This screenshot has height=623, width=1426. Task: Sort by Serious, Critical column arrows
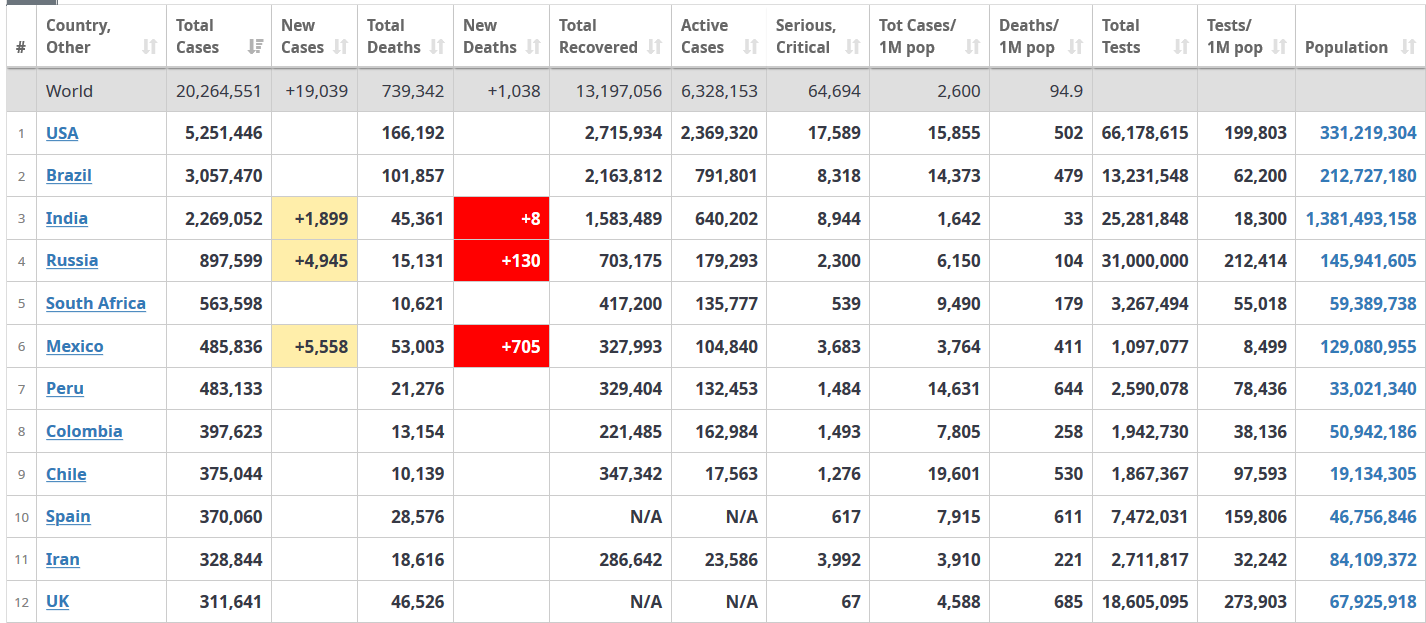[852, 47]
